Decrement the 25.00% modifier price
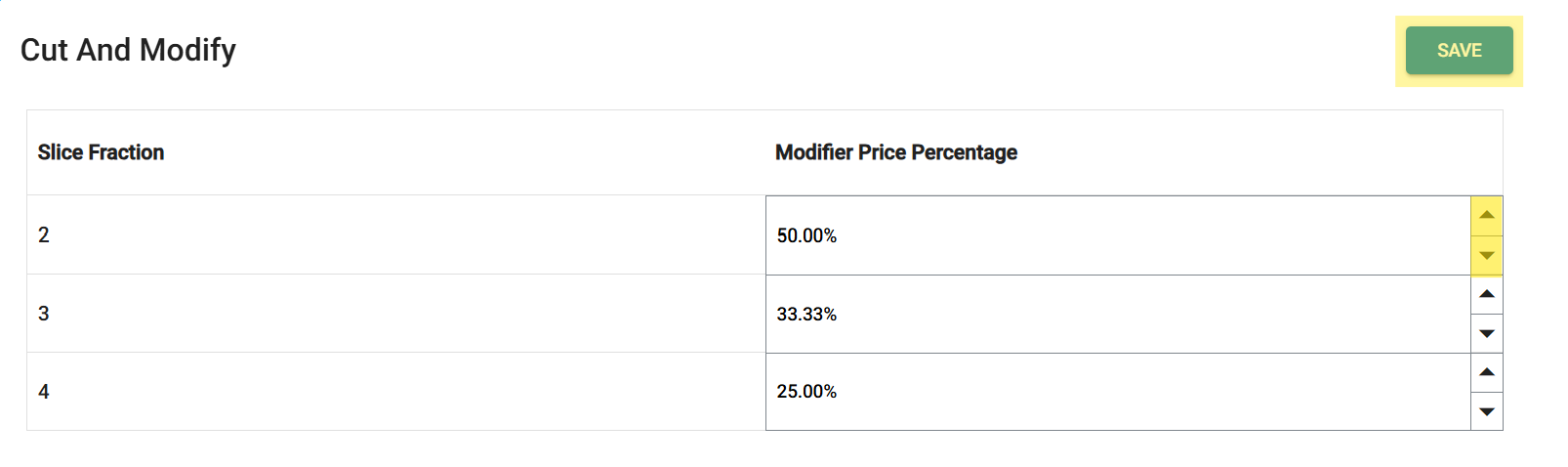This screenshot has height=467, width=1568. (x=1486, y=411)
